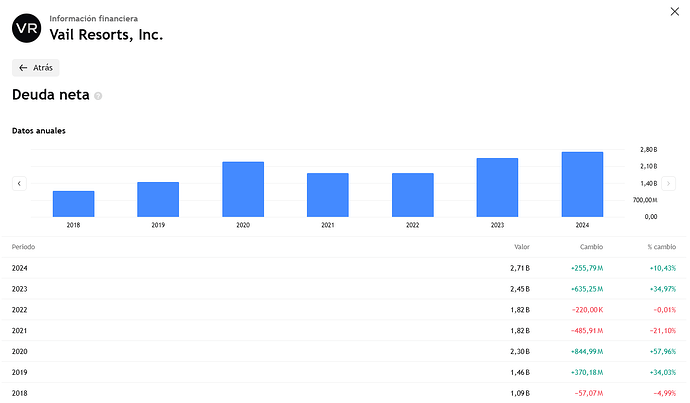Click the Periodo column header
This screenshot has height=403, width=690.
[x=23, y=247]
